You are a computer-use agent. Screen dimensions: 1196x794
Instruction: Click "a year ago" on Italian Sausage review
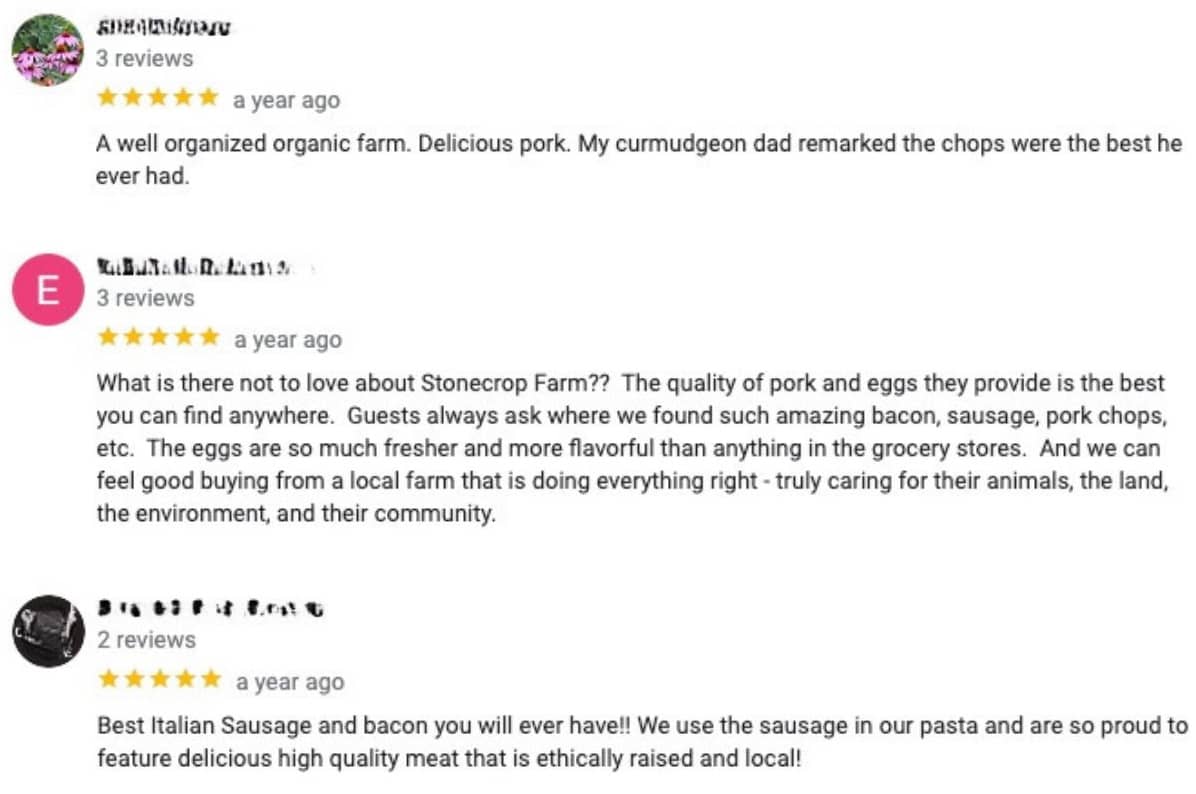point(290,682)
